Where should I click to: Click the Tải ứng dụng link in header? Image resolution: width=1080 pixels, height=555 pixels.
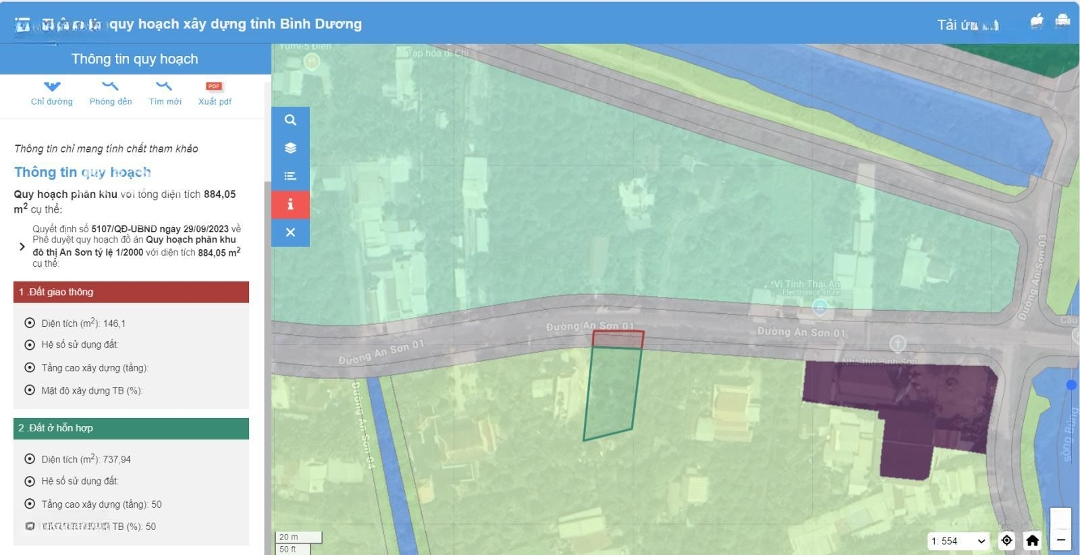[967, 25]
